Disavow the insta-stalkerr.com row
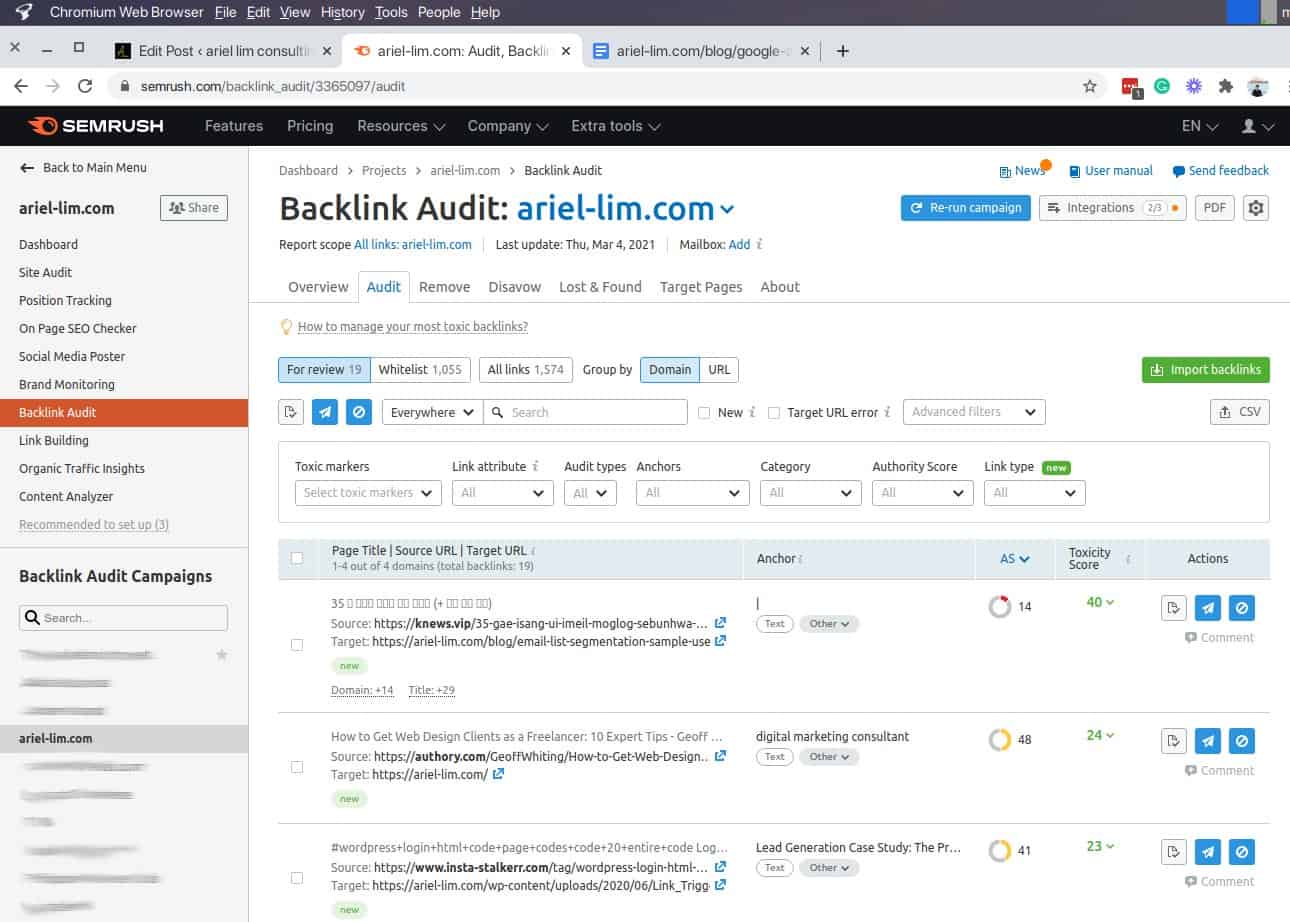The image size is (1290, 922). (x=1241, y=852)
